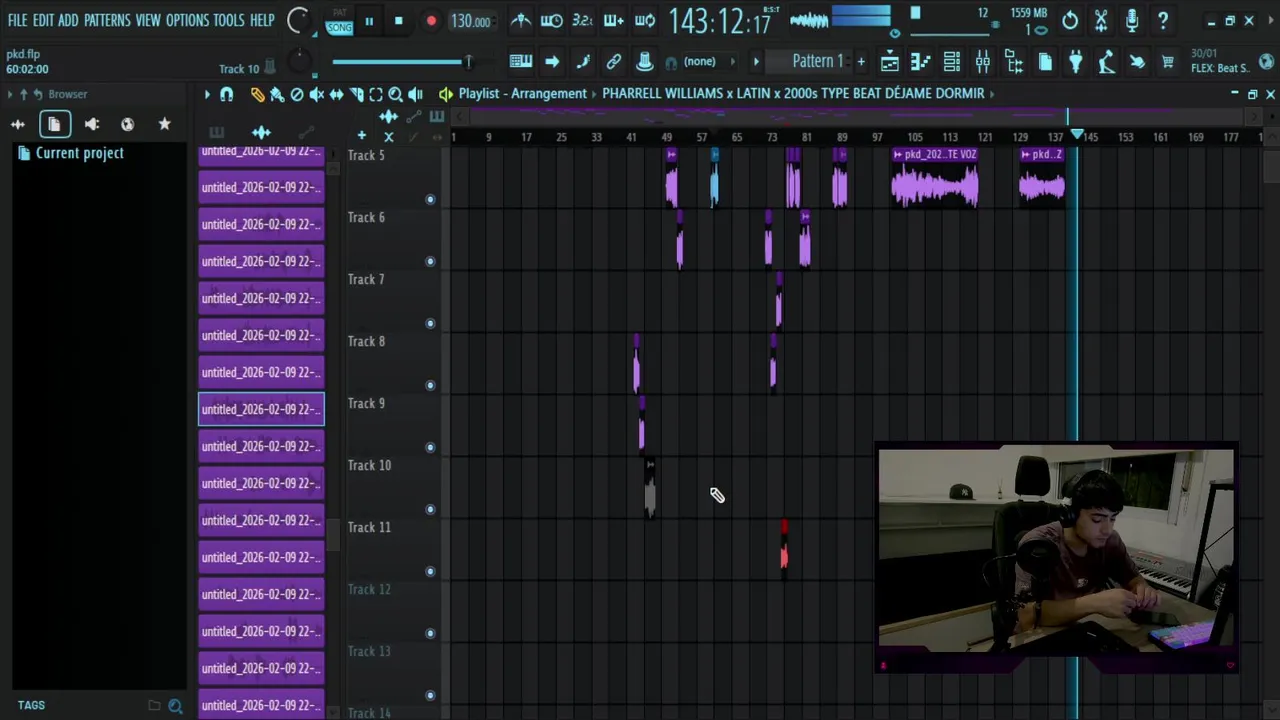Click the undo history circular arrow icon

pyautogui.click(x=1070, y=20)
